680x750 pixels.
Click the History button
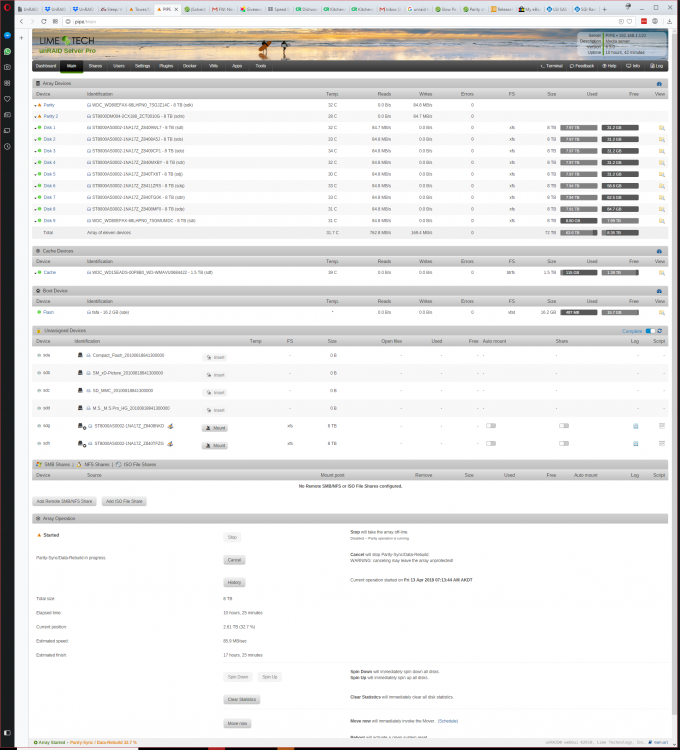click(x=234, y=583)
